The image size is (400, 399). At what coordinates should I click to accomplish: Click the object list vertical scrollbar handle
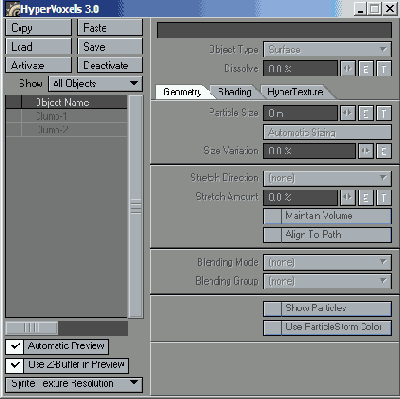pos(136,206)
